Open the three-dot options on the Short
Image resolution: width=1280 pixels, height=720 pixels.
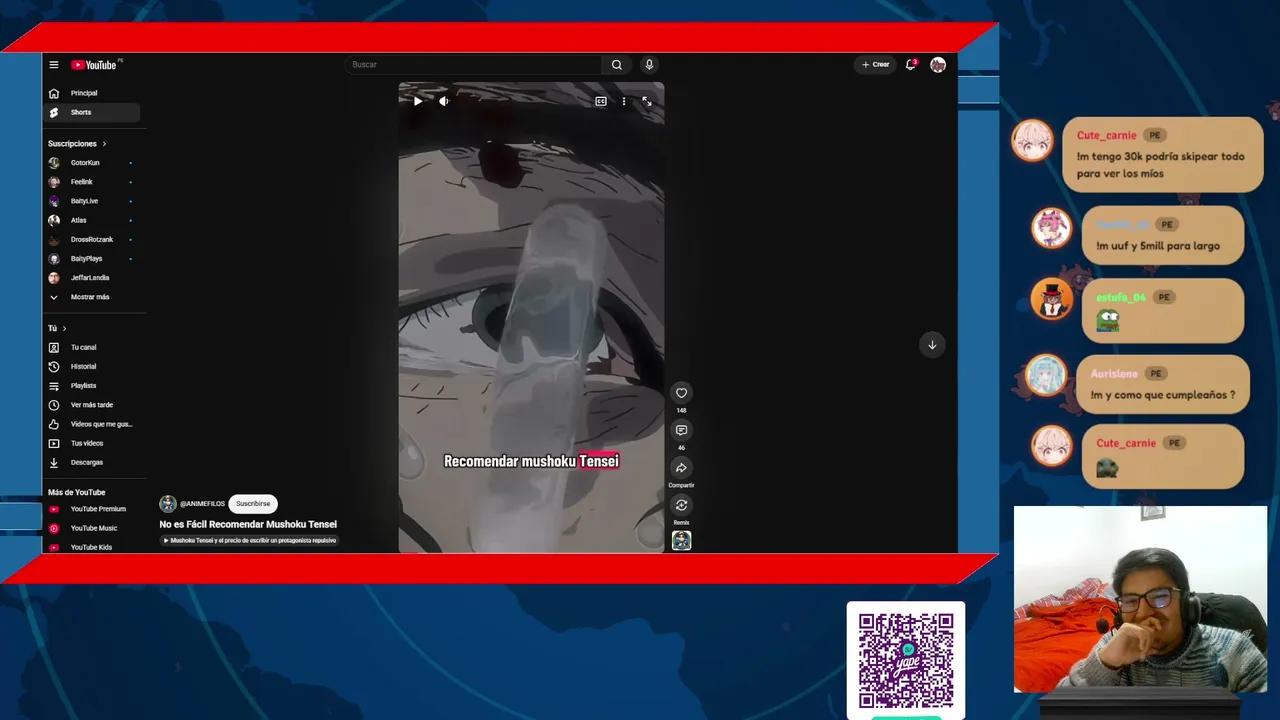[x=624, y=101]
